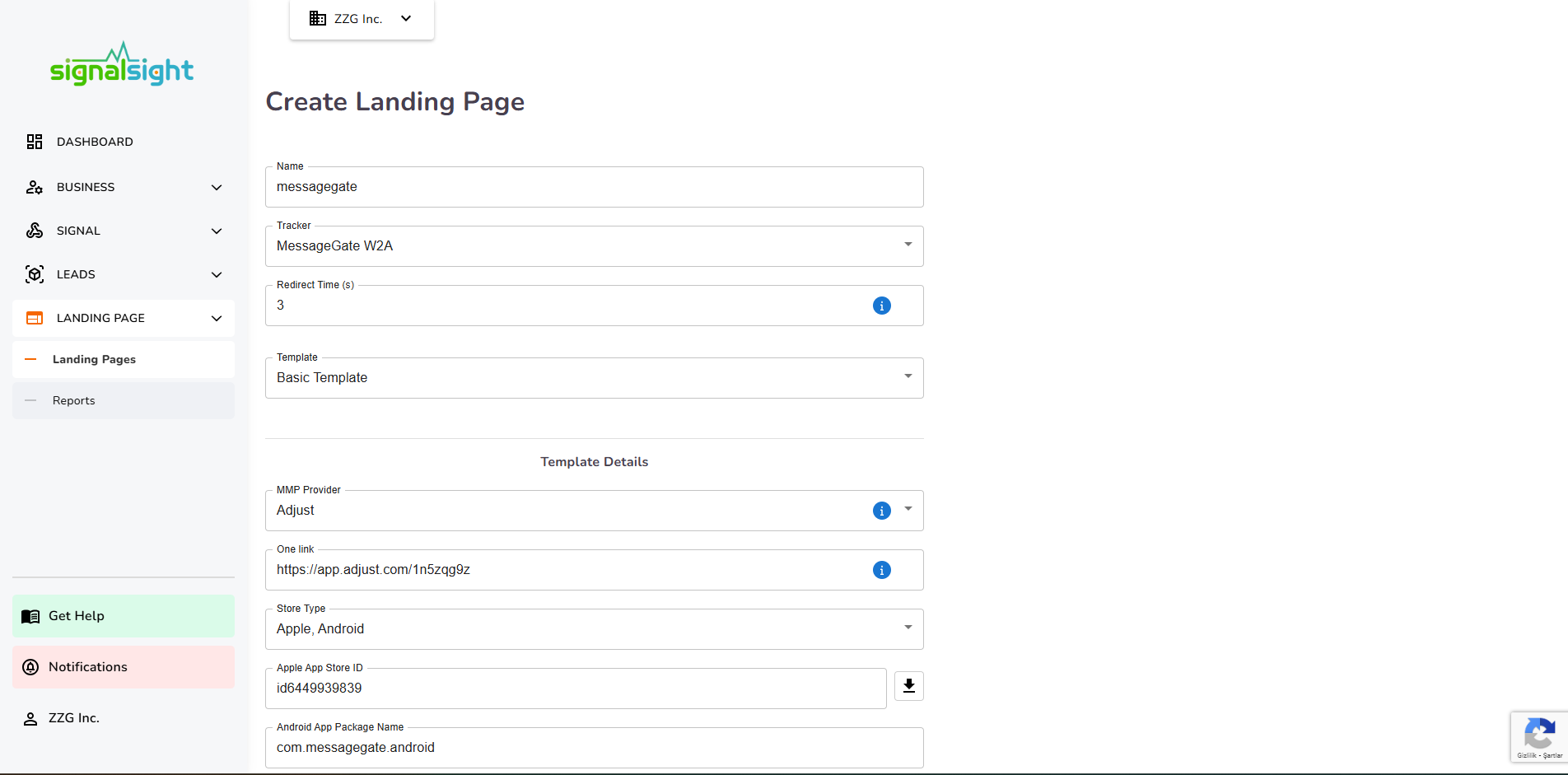Collapse the Landing Page chevron
Screen dimensions: 1568x775
click(x=217, y=319)
